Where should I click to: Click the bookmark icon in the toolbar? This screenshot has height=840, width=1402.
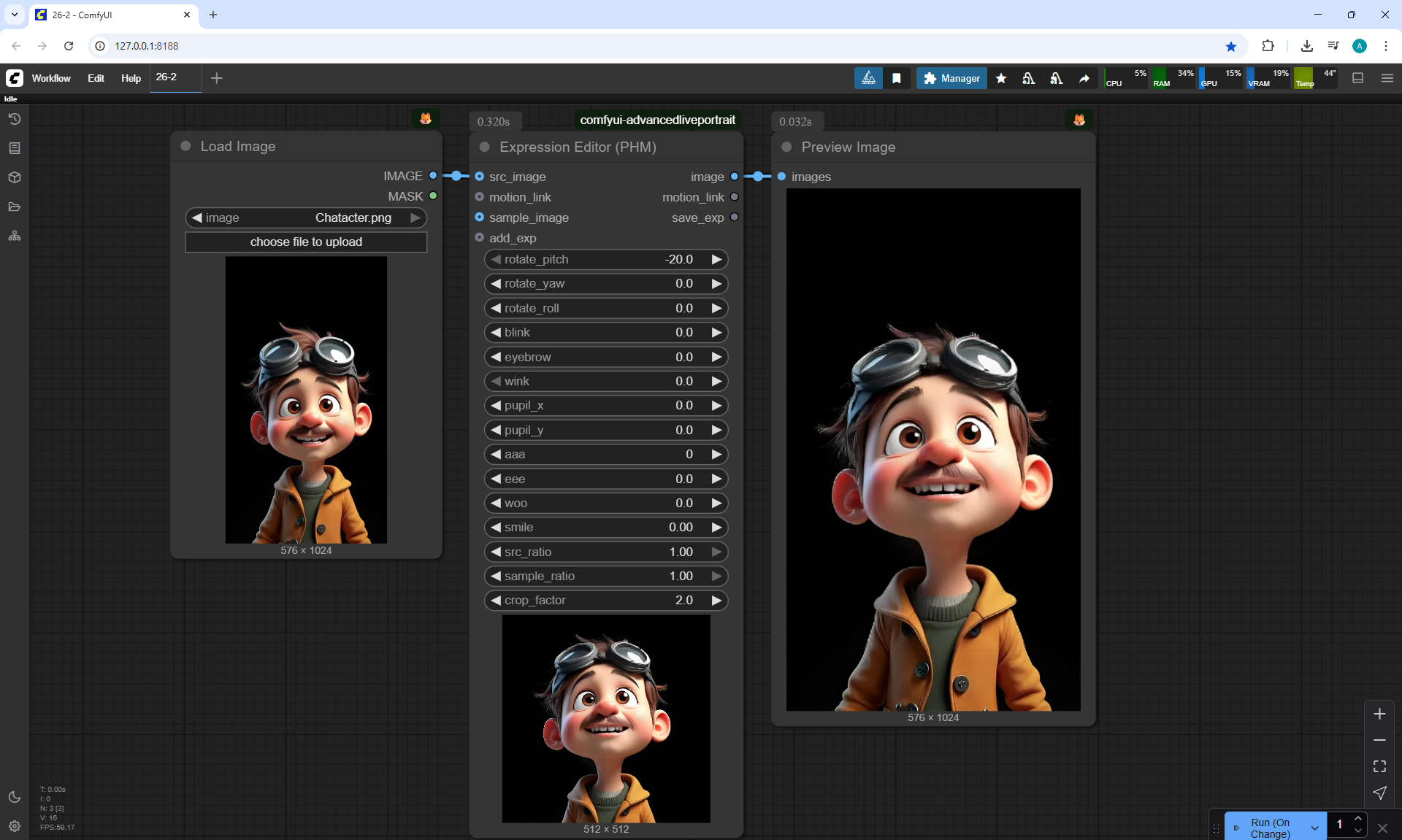coord(897,78)
